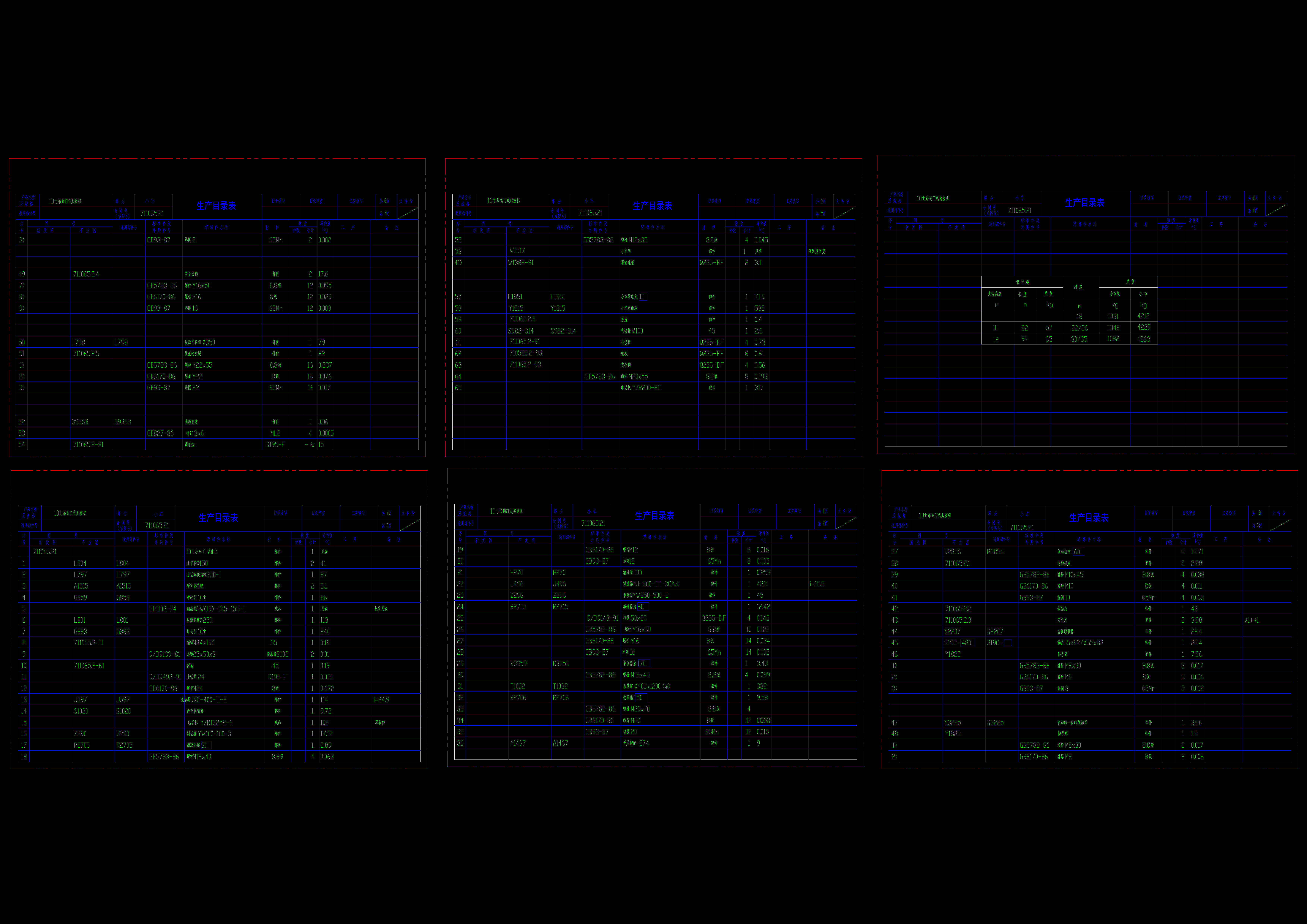Select the brake model YW100-100-3
This screenshot has width=1307, height=924.
click(x=215, y=734)
